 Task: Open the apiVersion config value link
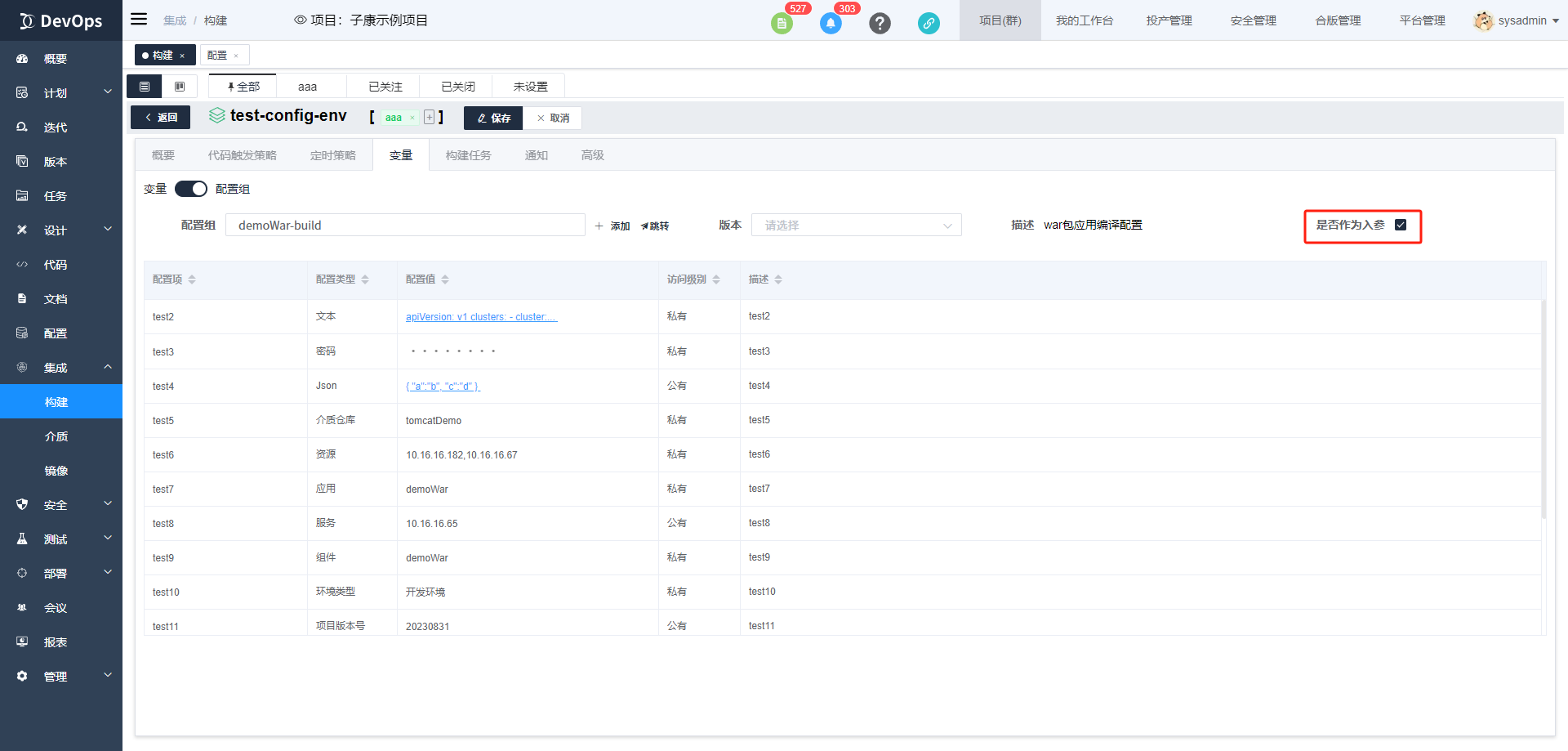click(x=481, y=317)
